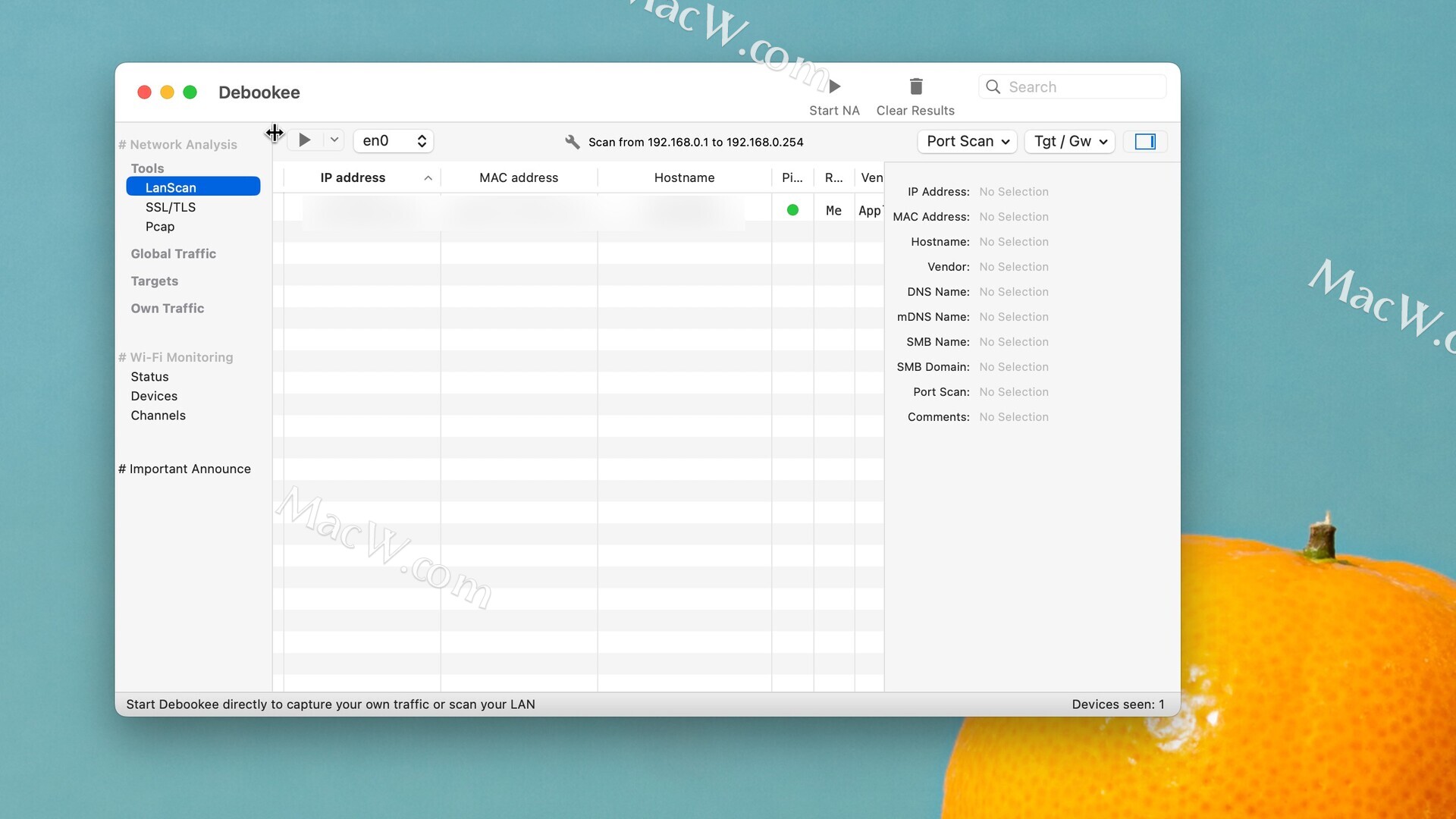Viewport: 1456px width, 819px height.
Task: Open the en0 interface selector
Action: (394, 141)
